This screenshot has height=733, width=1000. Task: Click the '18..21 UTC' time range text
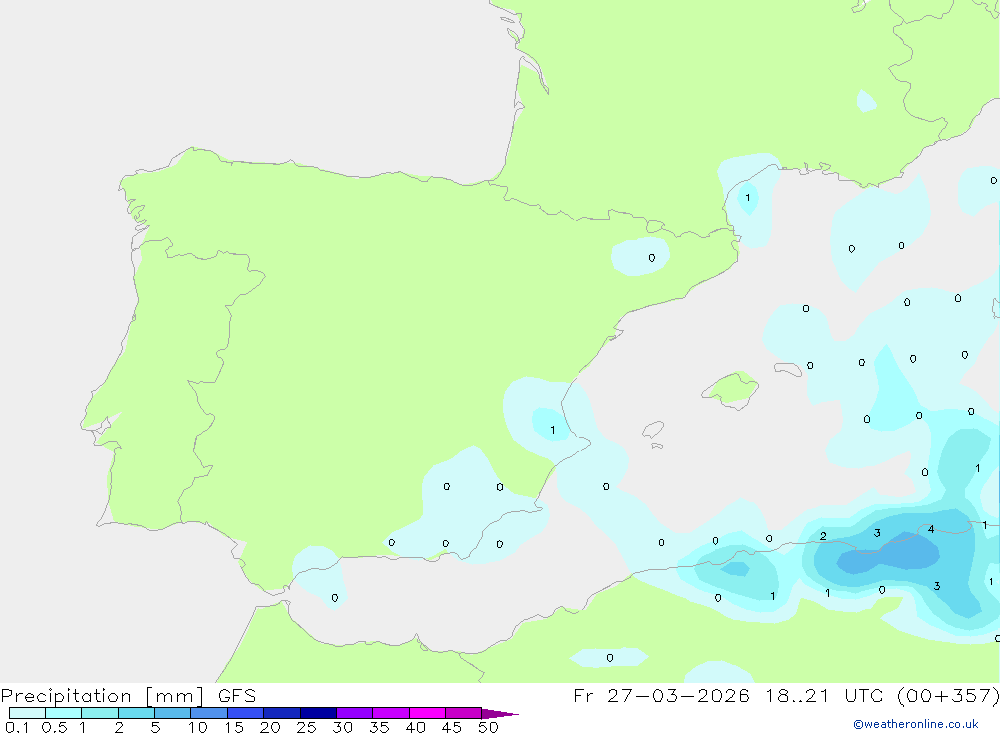coord(825,696)
